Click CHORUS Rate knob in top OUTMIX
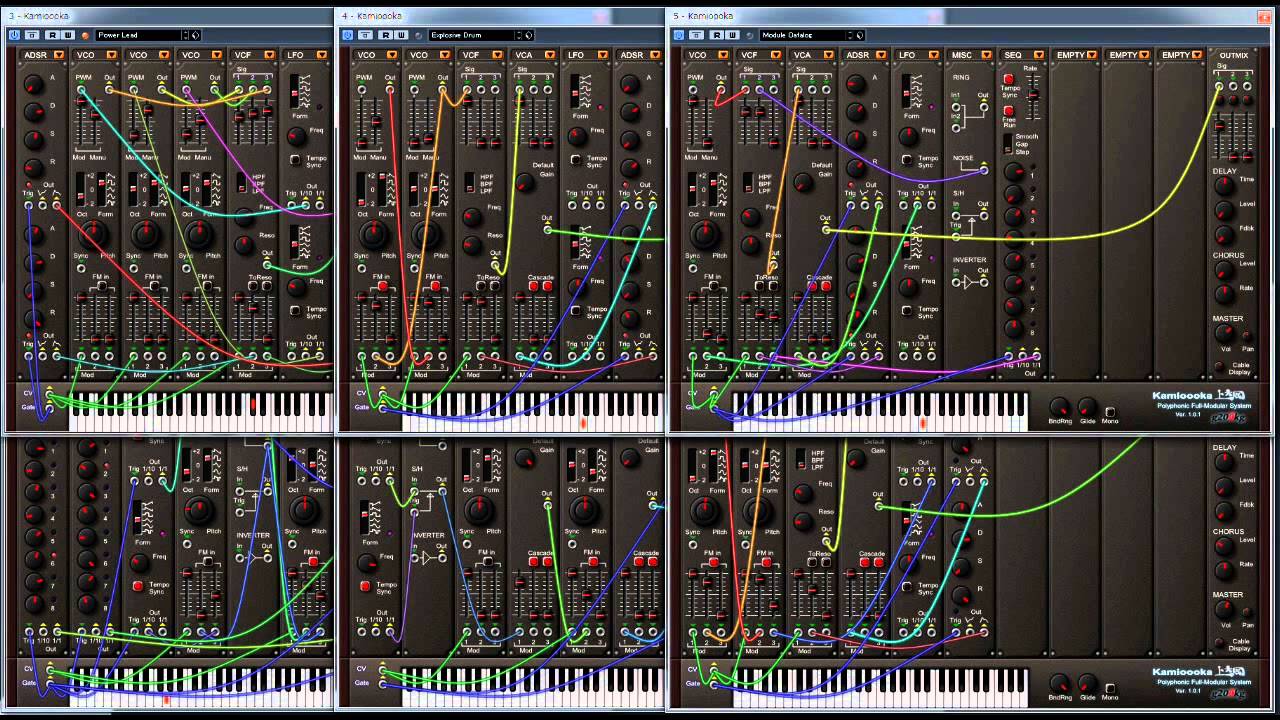The image size is (1280, 720). (1223, 293)
